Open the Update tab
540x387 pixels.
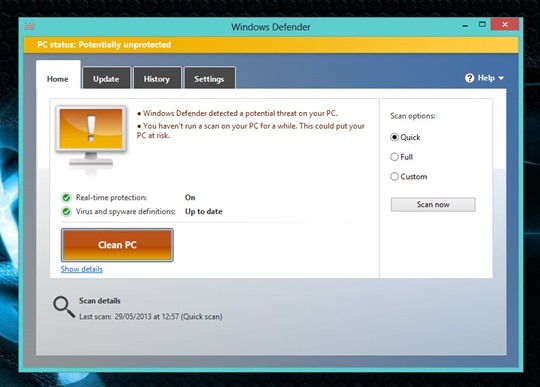pos(106,79)
